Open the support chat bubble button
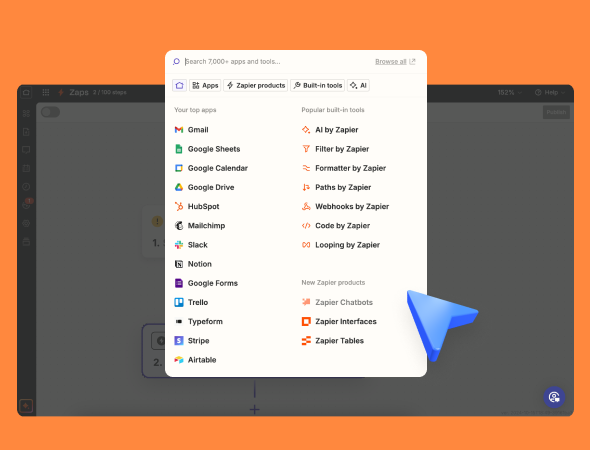This screenshot has height=450, width=590. (x=554, y=397)
